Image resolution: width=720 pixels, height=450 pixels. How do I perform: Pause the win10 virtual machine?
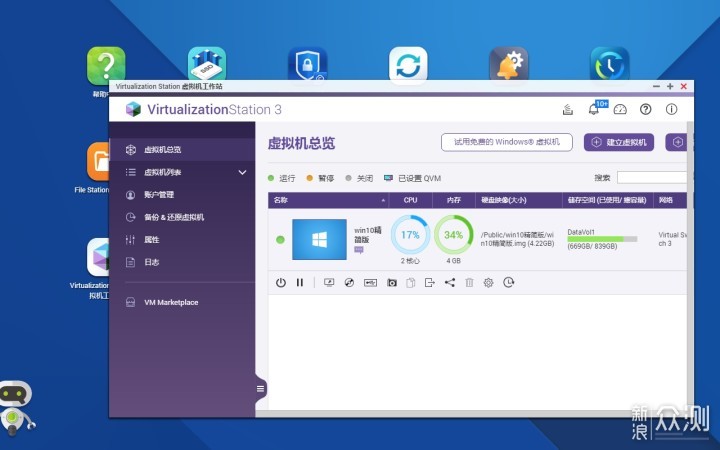299,283
